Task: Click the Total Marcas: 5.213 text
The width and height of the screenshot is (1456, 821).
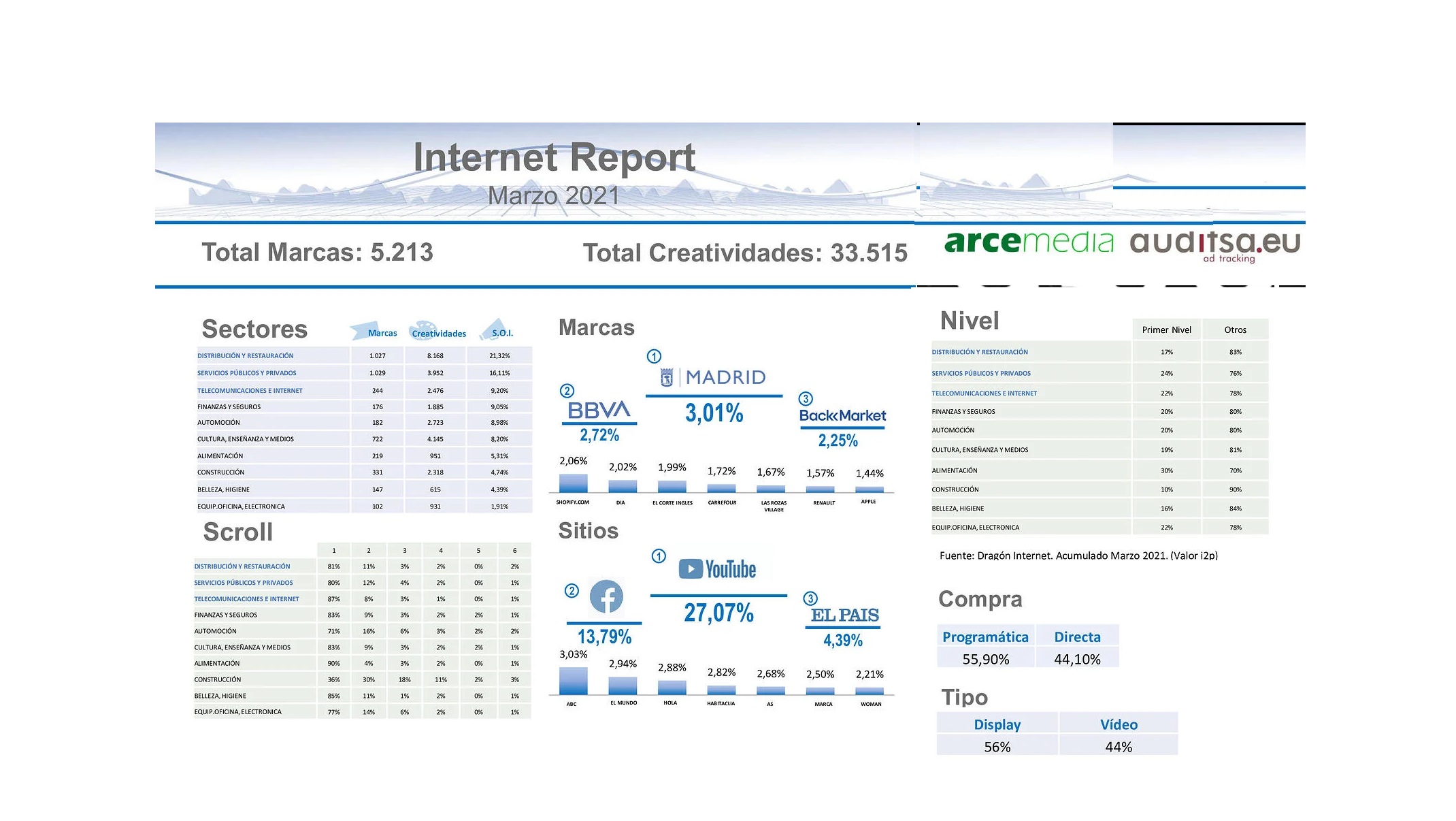Action: point(317,253)
